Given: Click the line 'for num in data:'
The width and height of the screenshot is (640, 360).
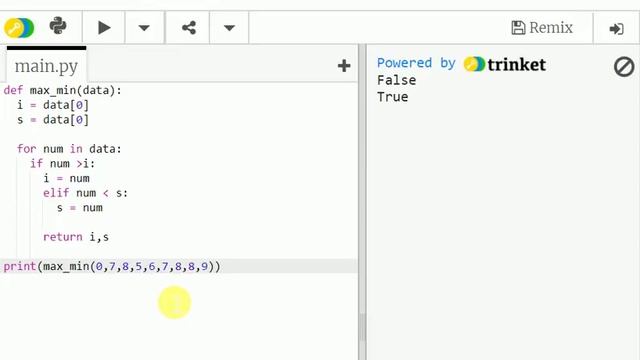Looking at the screenshot, I should (69, 149).
